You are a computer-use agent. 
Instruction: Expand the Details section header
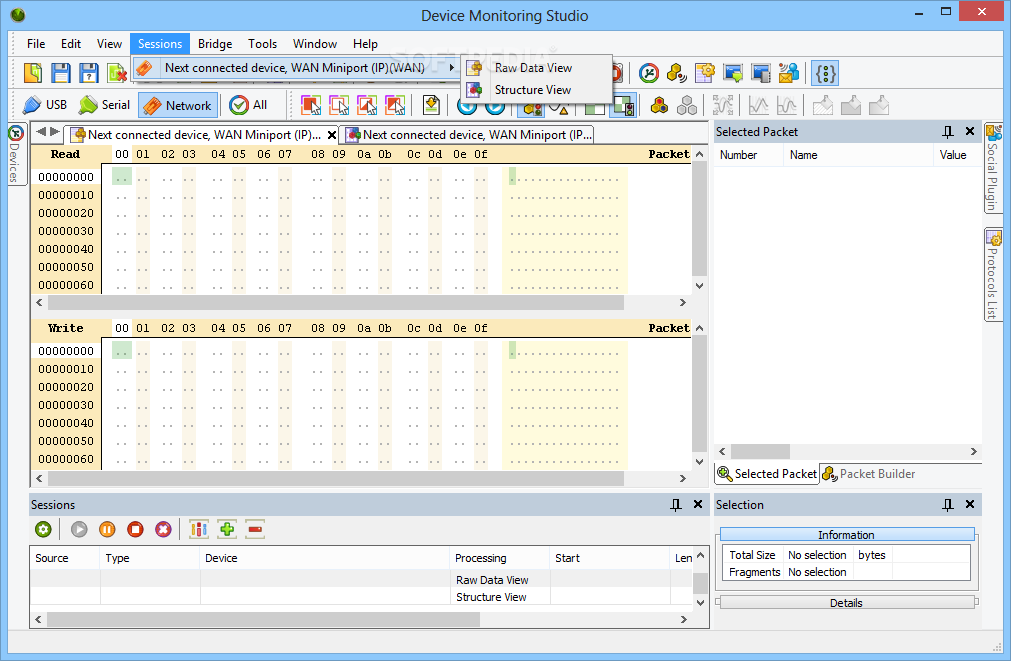tap(847, 602)
